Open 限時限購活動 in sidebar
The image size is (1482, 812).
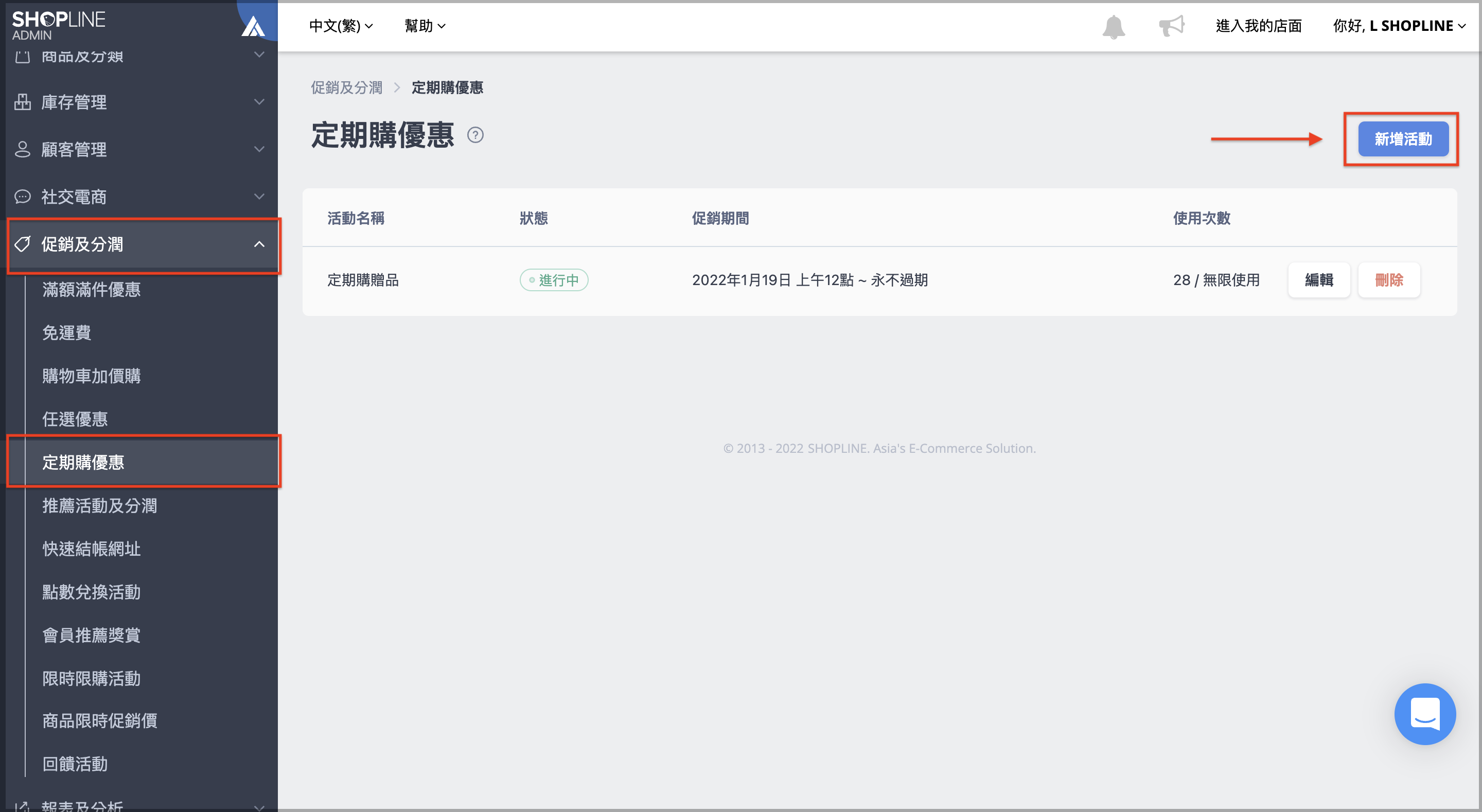tap(92, 679)
